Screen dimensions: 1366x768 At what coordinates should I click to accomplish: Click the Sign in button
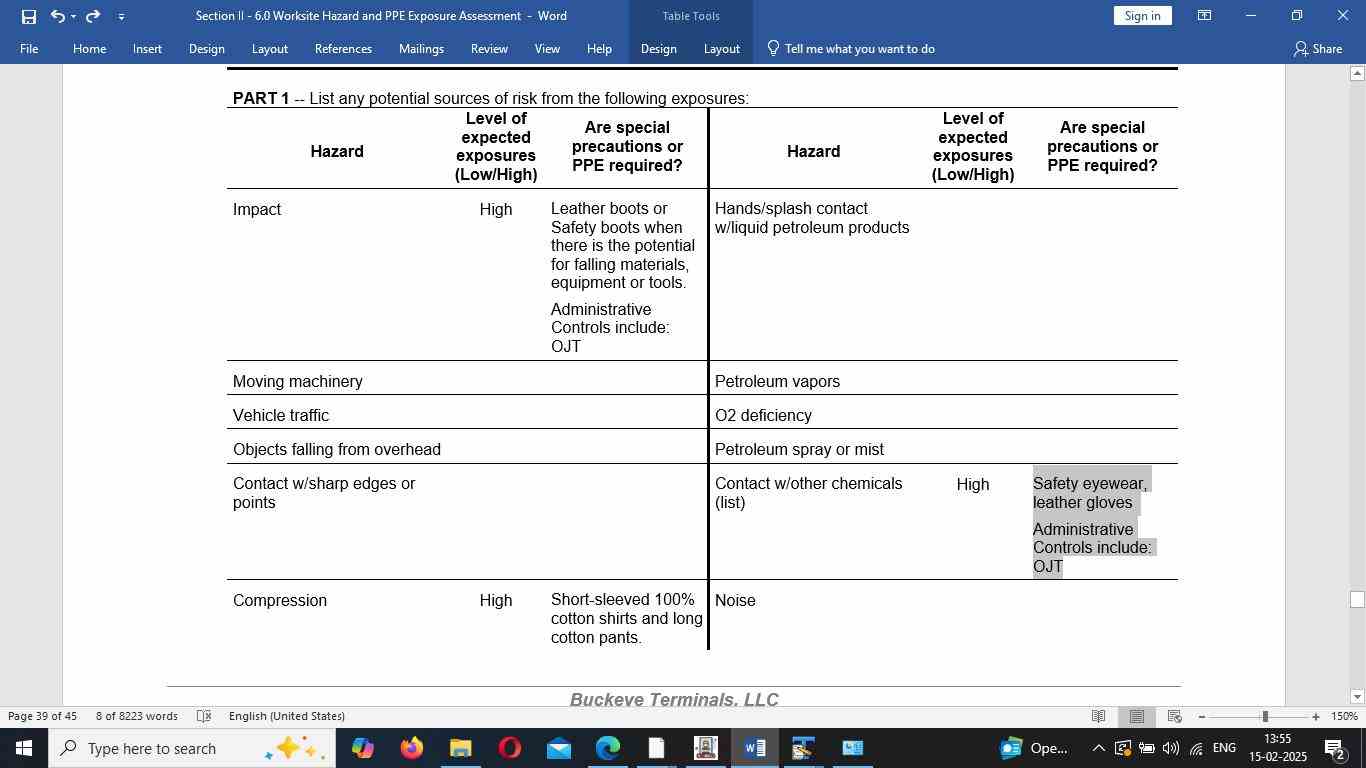pyautogui.click(x=1142, y=16)
